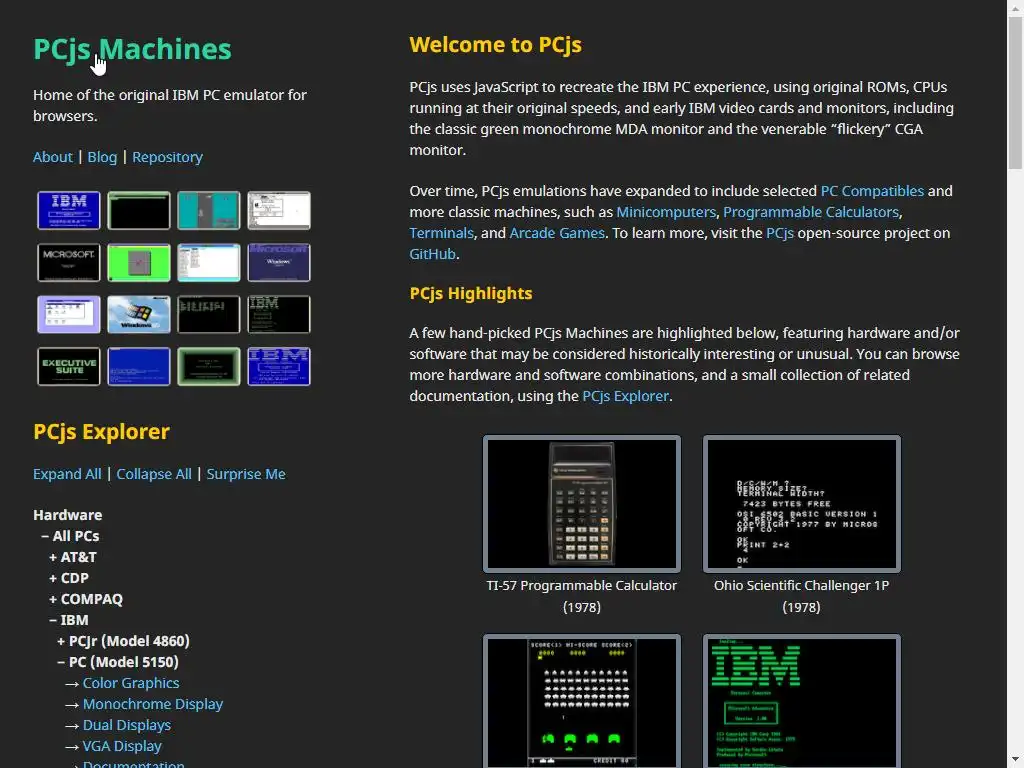The image size is (1024, 768).
Task: Collapse the All PCs tree node
Action: click(x=71, y=536)
